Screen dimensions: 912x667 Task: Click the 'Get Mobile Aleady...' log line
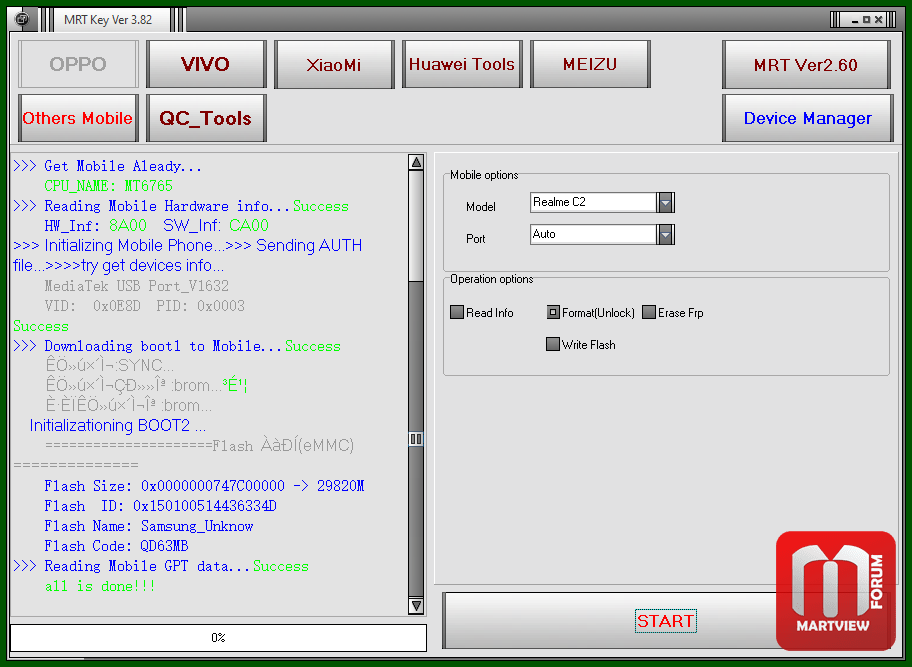108,166
